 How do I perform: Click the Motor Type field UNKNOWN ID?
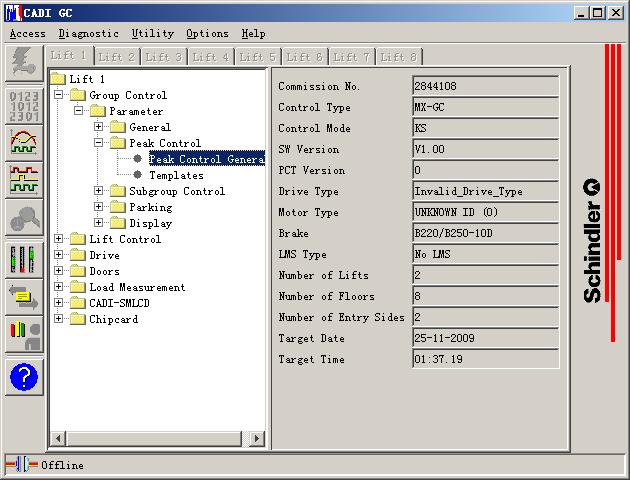(x=485, y=212)
